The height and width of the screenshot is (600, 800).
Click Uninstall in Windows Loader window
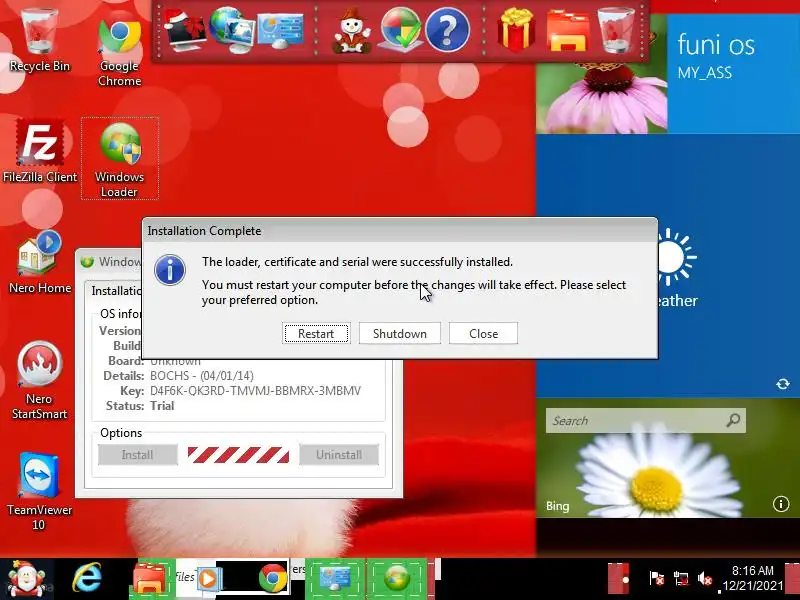pos(339,455)
